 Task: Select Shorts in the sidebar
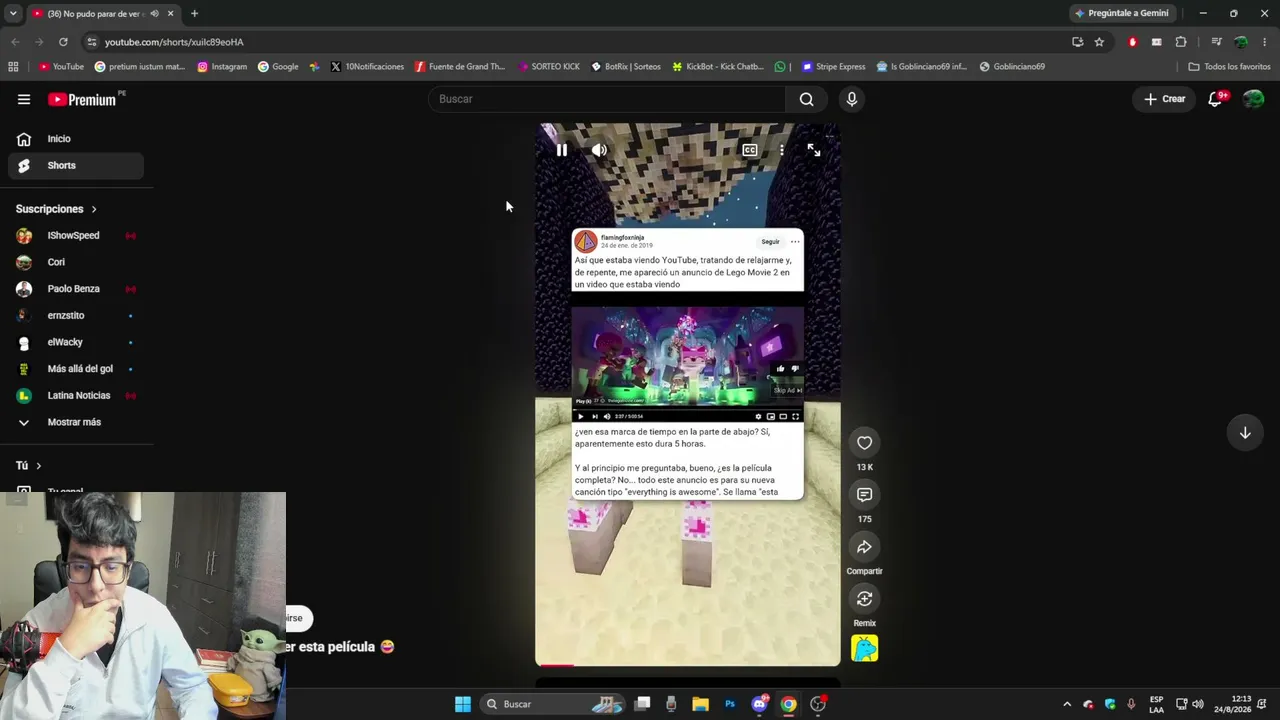point(75,166)
